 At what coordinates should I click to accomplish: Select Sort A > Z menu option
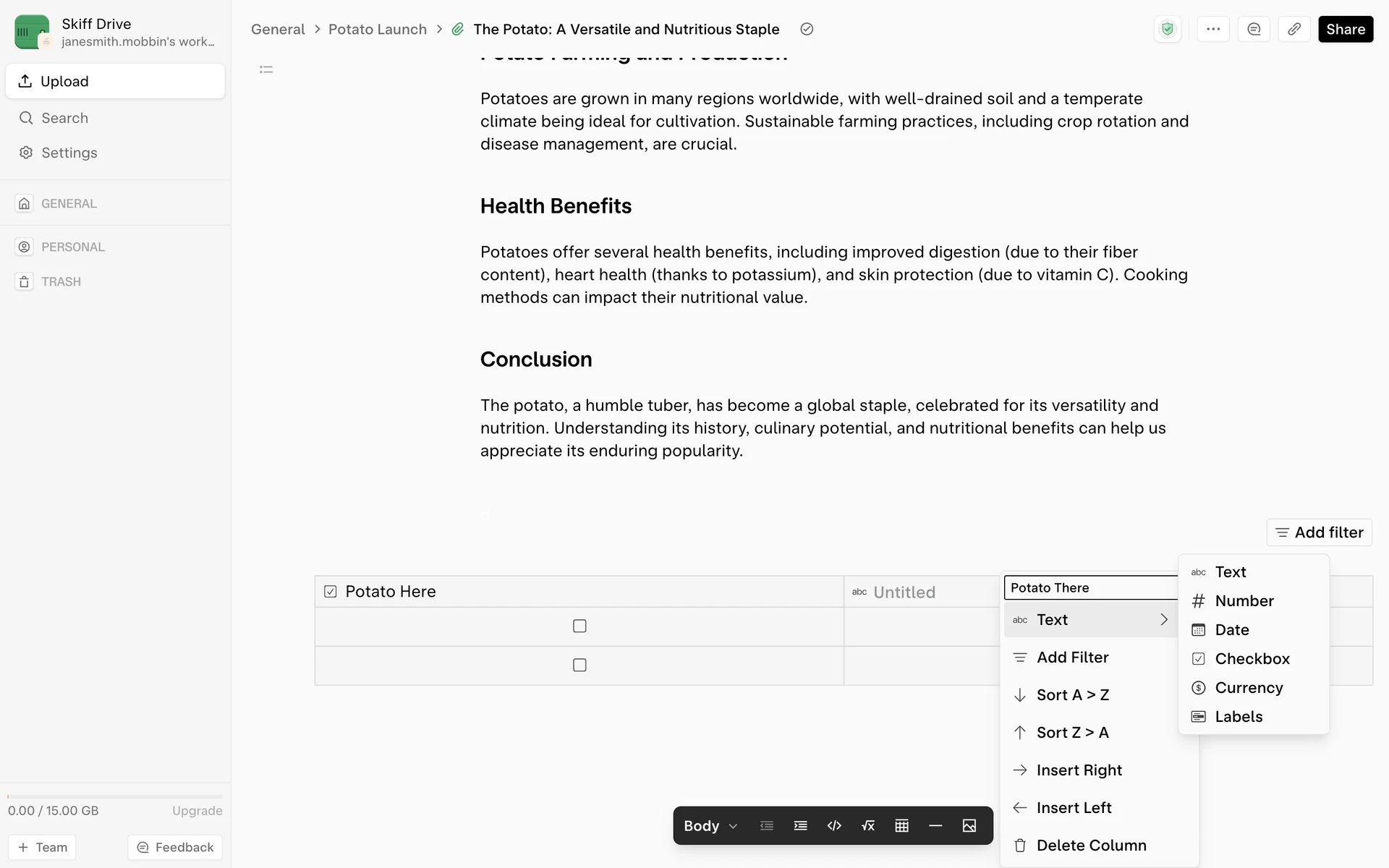click(x=1072, y=695)
